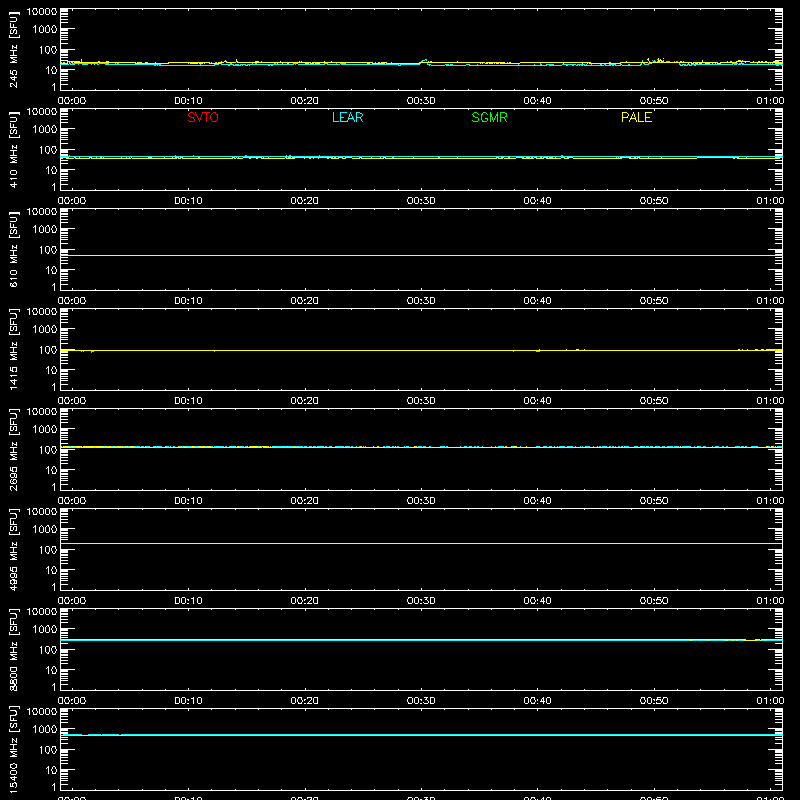
Task: Click 00:50 tick under the 8800 MHz panel
Action: tap(654, 701)
